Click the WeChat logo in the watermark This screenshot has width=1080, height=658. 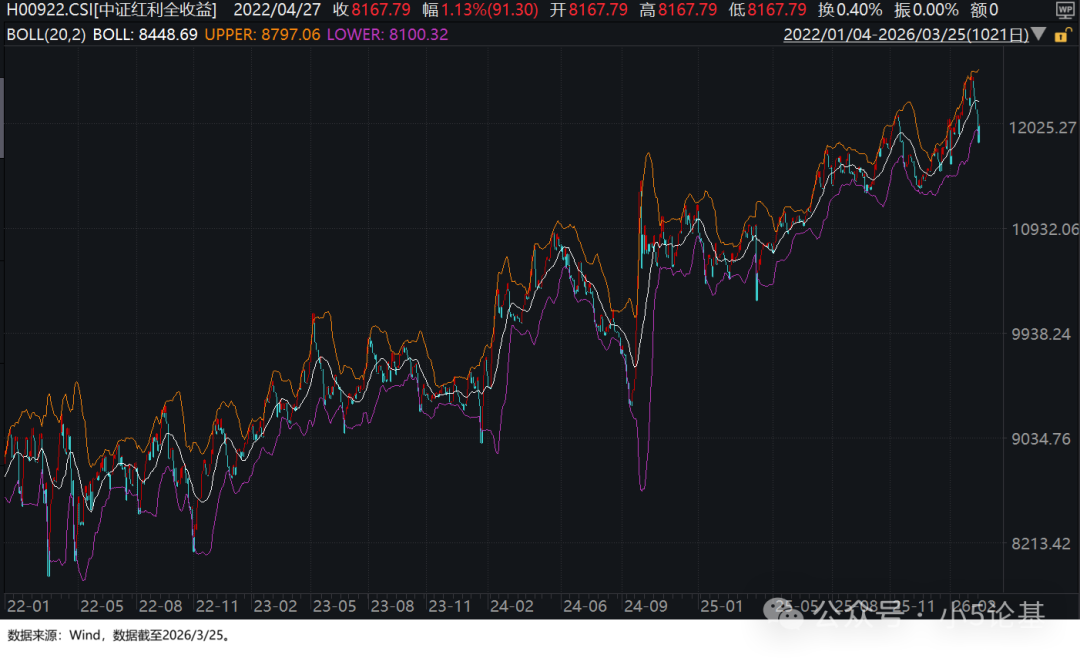click(785, 612)
